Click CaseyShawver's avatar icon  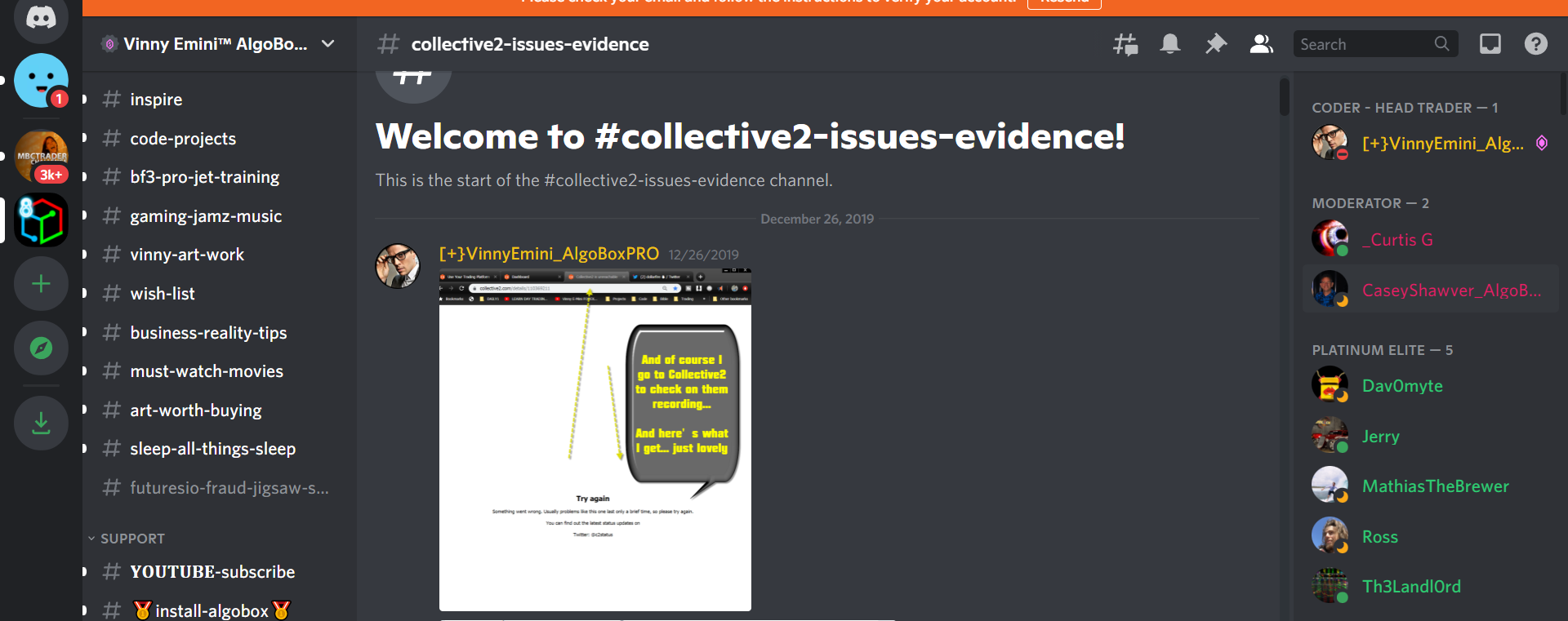[1330, 288]
